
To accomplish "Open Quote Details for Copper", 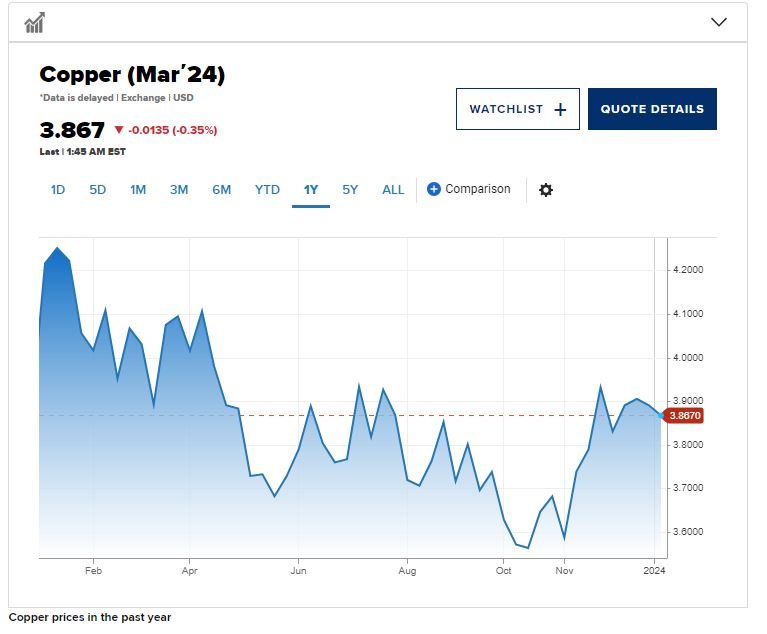I will coord(652,109).
